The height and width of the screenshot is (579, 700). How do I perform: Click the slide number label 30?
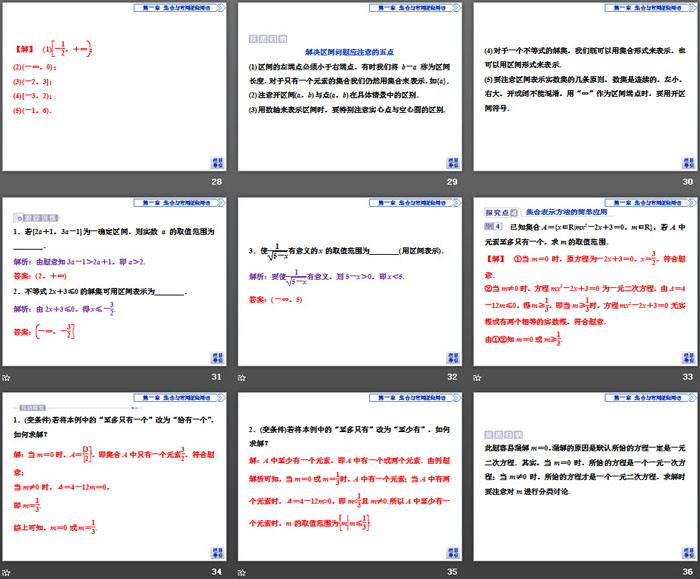[x=687, y=183]
